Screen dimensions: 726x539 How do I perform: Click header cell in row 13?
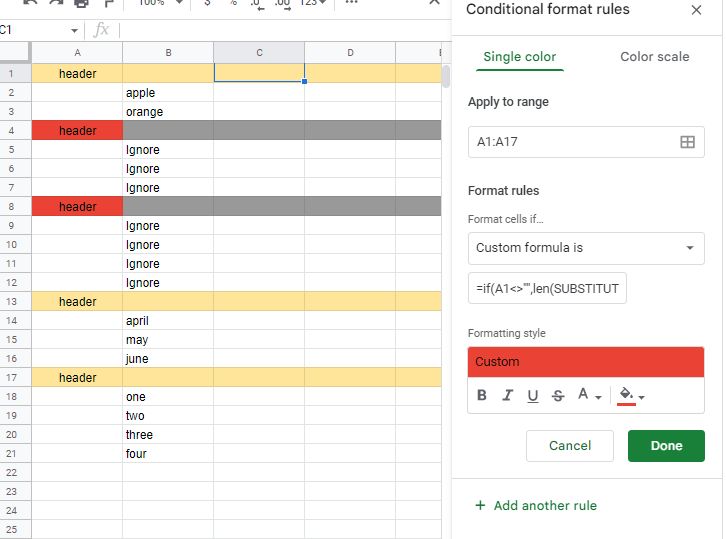pos(77,301)
